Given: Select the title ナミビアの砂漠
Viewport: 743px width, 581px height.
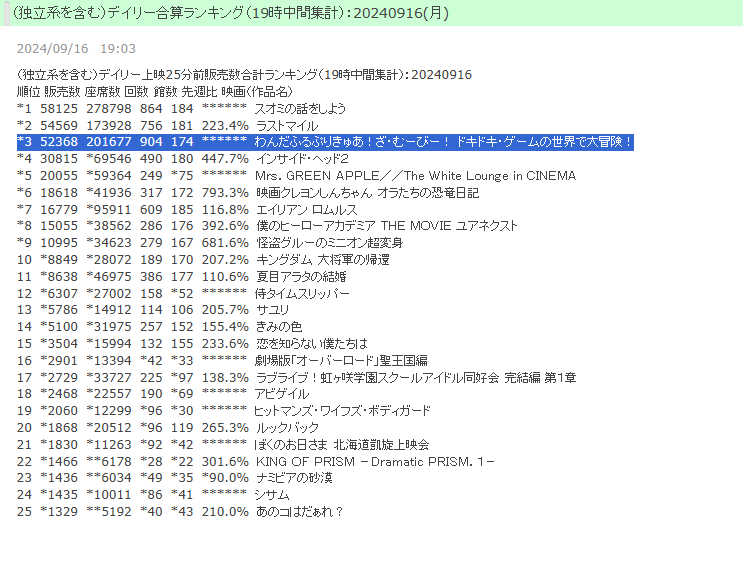Looking at the screenshot, I should point(294,478).
